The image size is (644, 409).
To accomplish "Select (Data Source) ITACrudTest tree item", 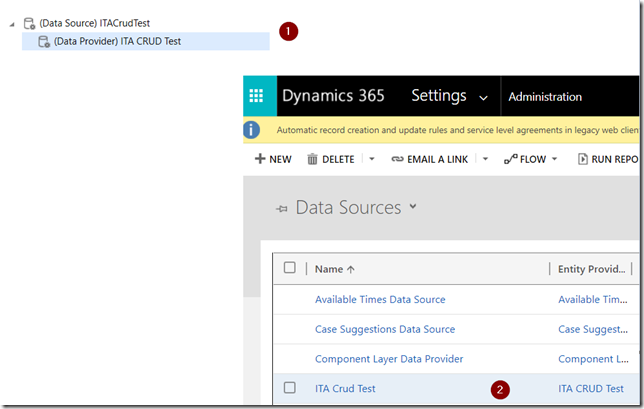I will tap(94, 23).
